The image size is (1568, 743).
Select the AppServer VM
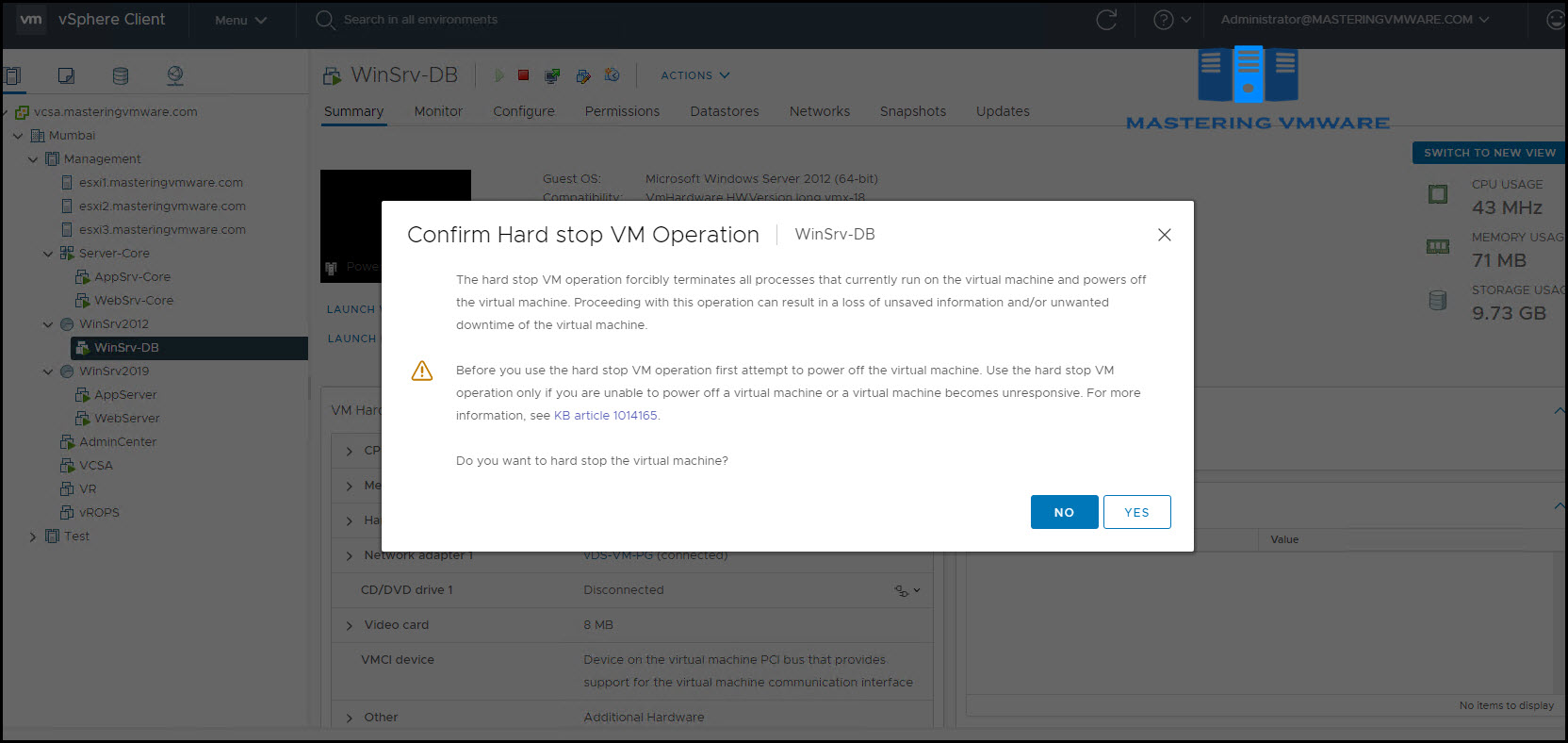coord(125,395)
